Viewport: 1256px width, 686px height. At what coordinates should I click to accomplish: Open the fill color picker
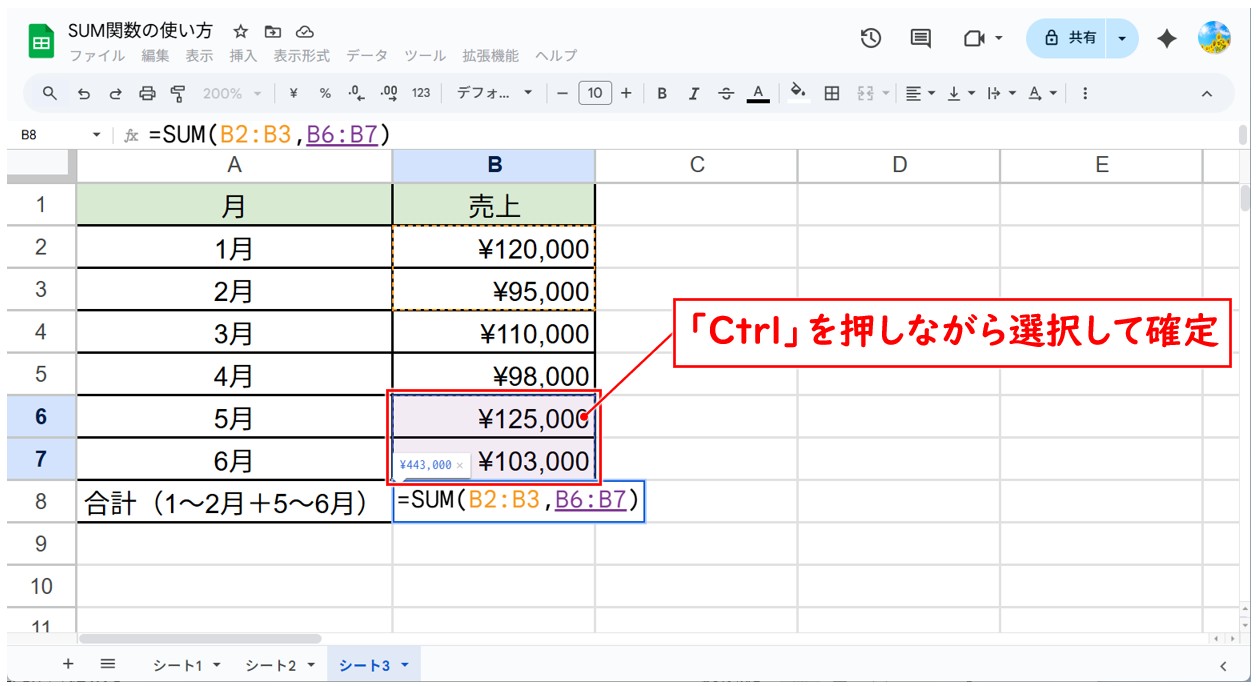point(797,93)
